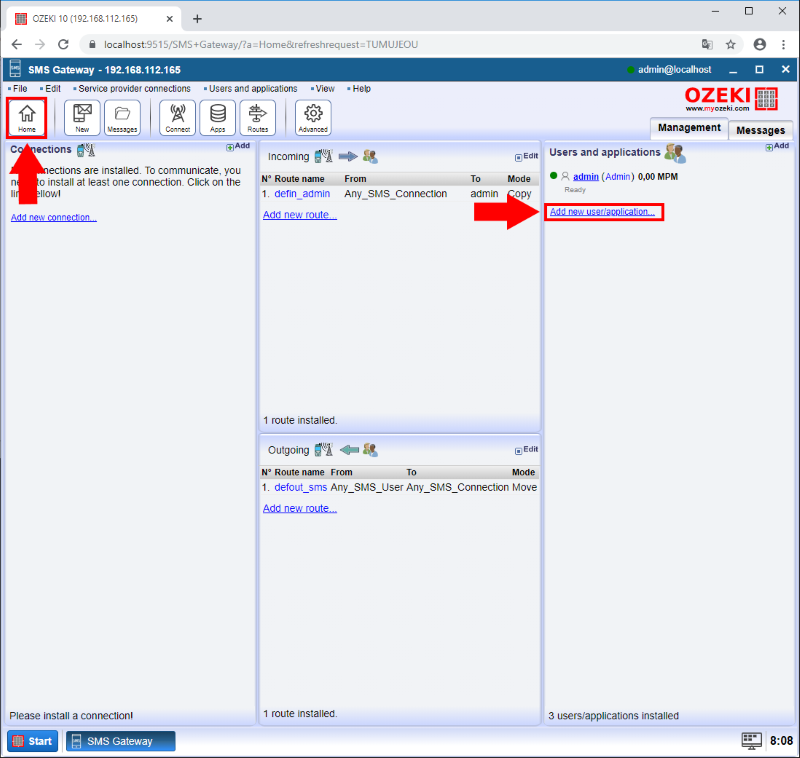800x758 pixels.
Task: Click admin@localhost account label
Action: pos(674,69)
